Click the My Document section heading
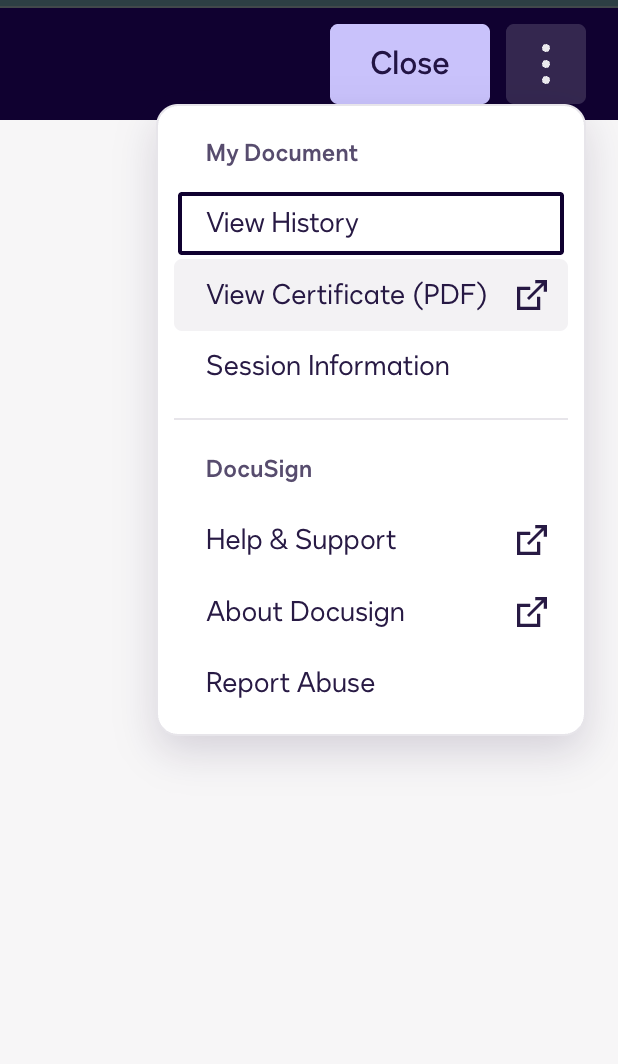 point(282,153)
